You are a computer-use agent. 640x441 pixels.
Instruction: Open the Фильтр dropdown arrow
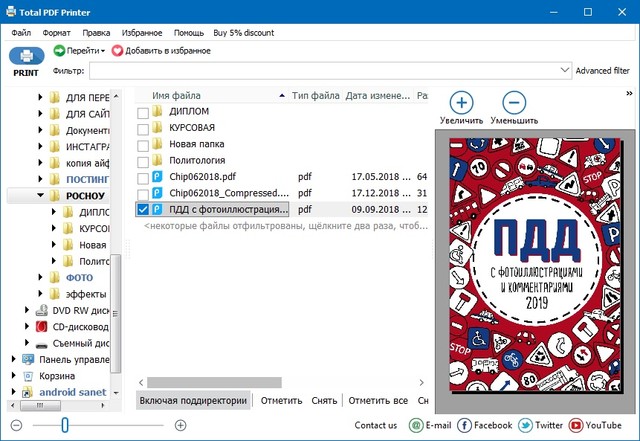click(x=565, y=71)
